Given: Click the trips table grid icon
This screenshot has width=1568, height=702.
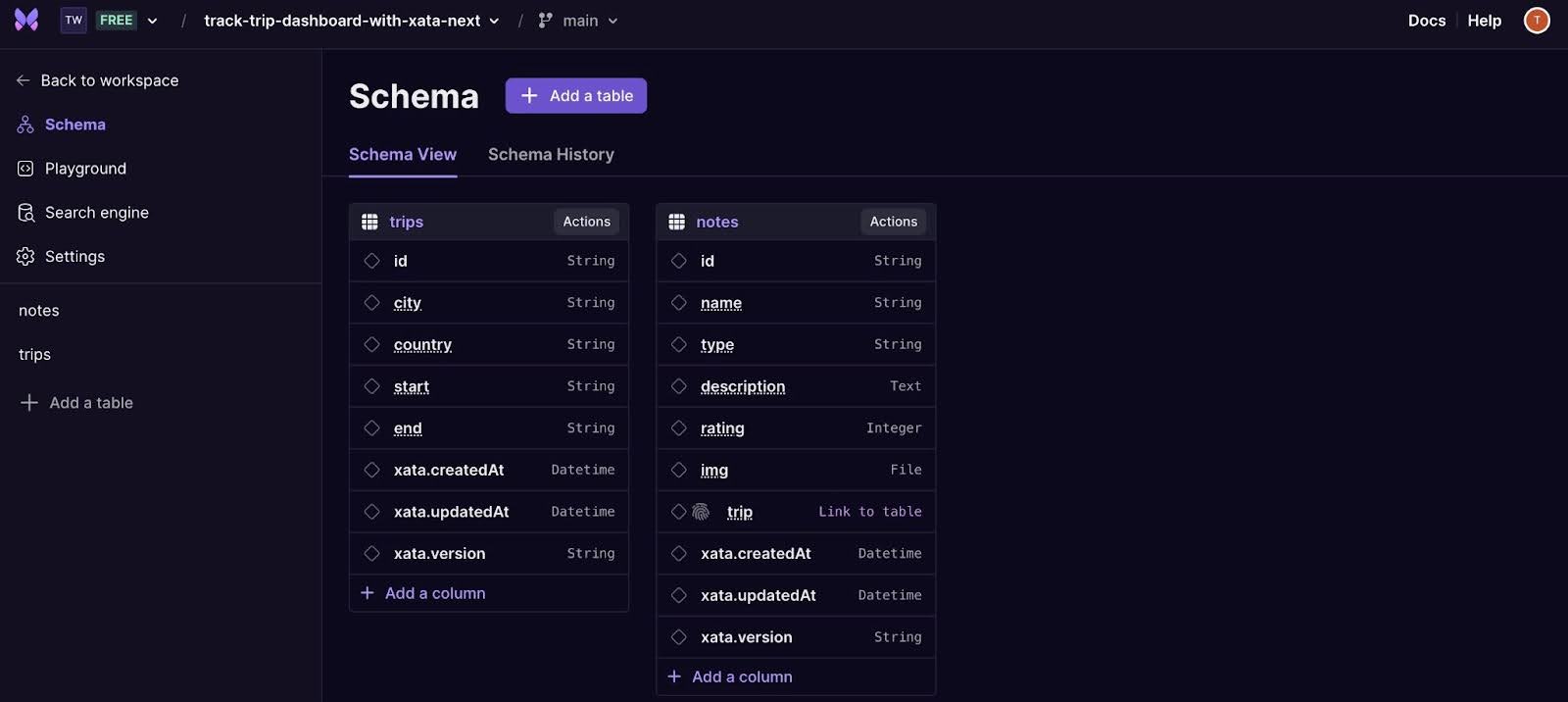Looking at the screenshot, I should click(369, 222).
